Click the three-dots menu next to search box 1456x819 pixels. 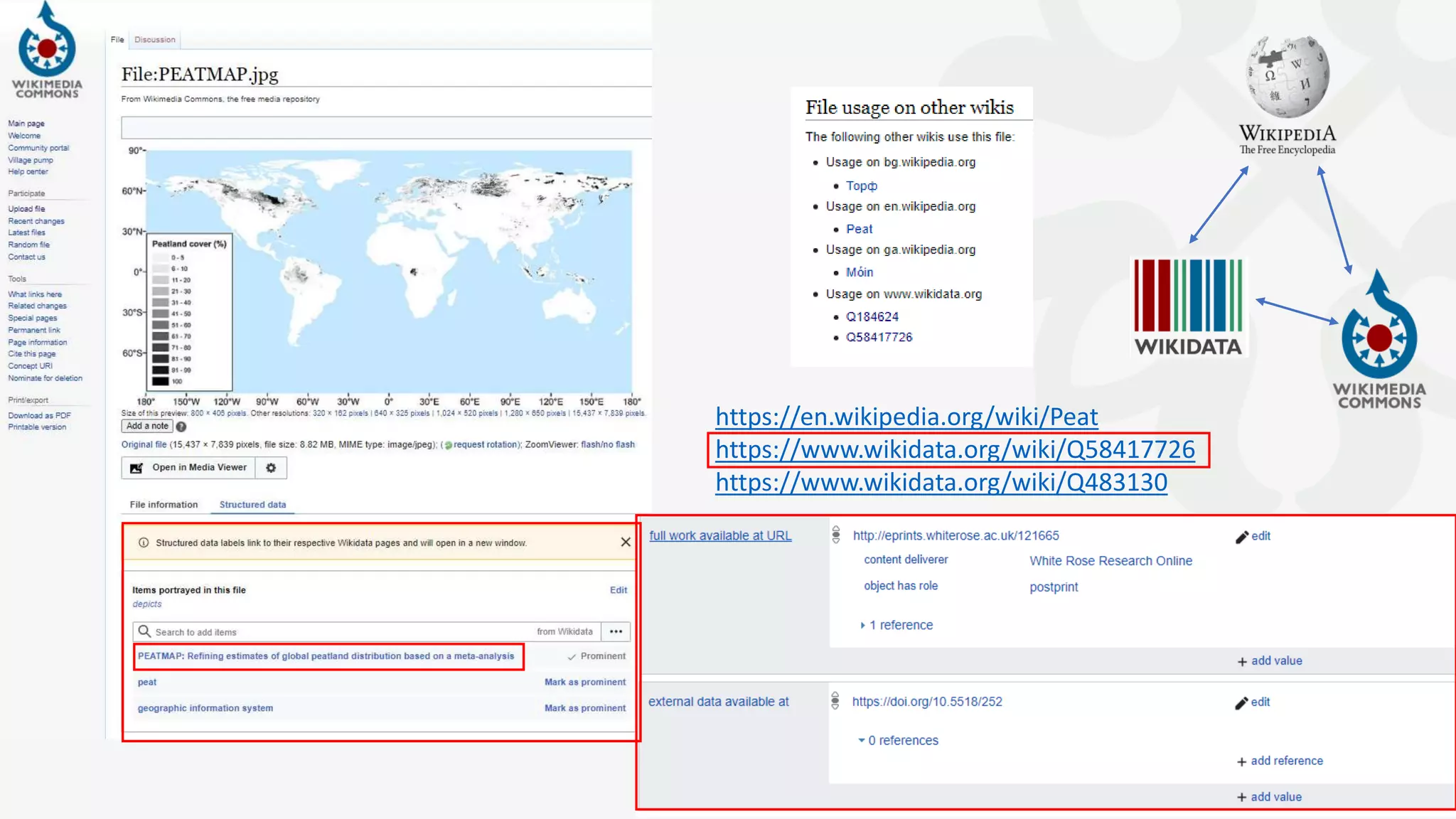tap(616, 631)
